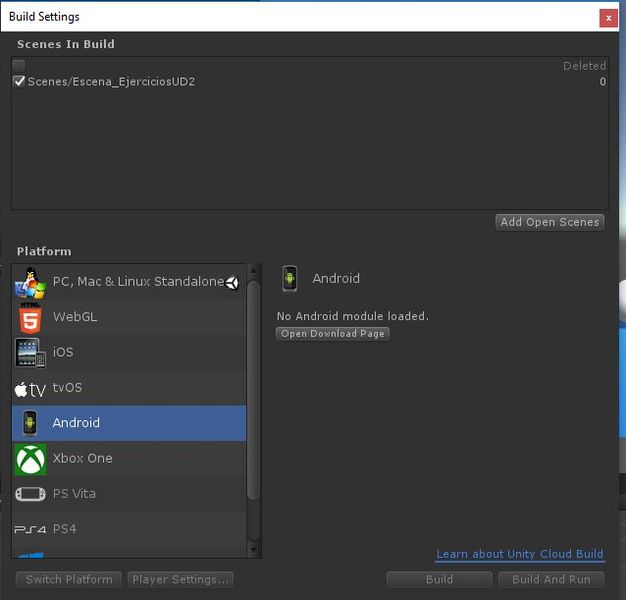This screenshot has height=600, width=626.
Task: Click the WebGL HTML5 platform icon
Action: click(30, 318)
